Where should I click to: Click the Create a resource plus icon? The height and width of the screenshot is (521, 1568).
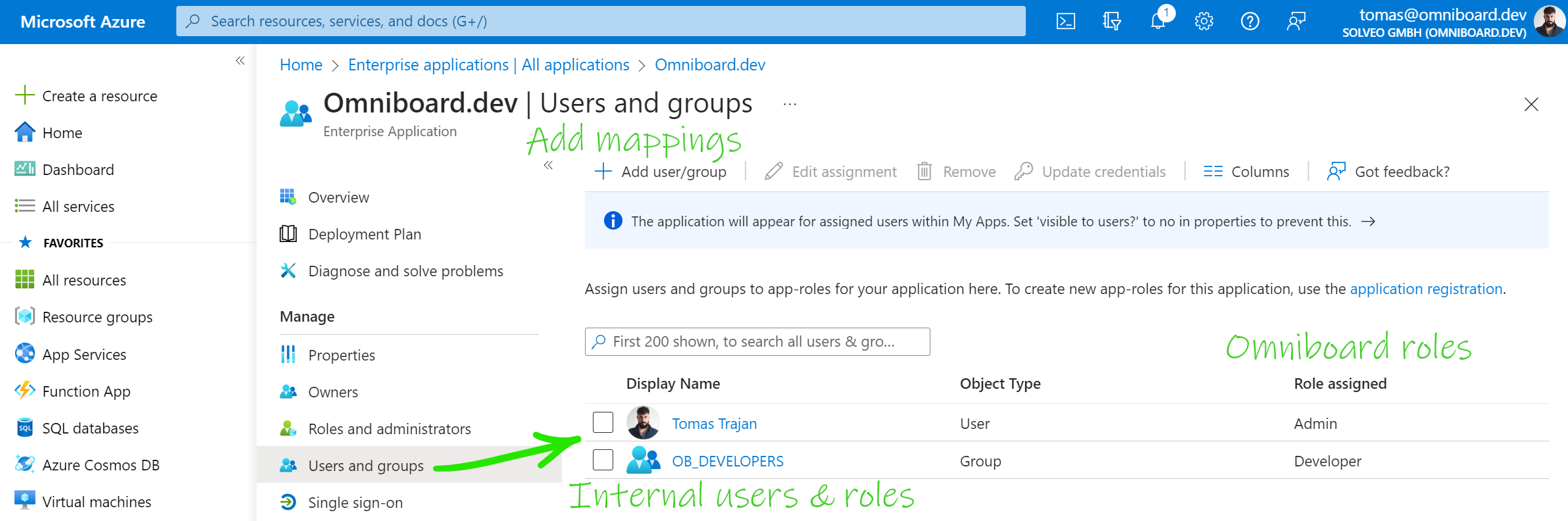pyautogui.click(x=24, y=95)
